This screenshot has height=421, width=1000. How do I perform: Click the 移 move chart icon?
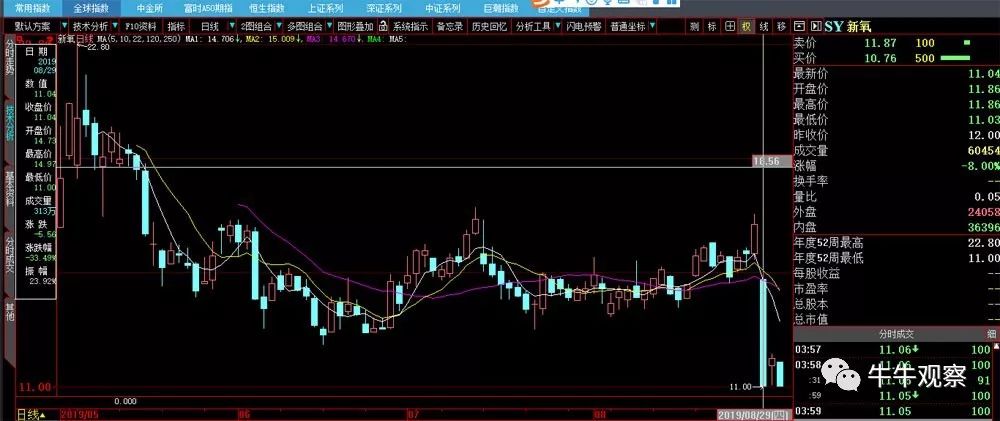[x=781, y=27]
